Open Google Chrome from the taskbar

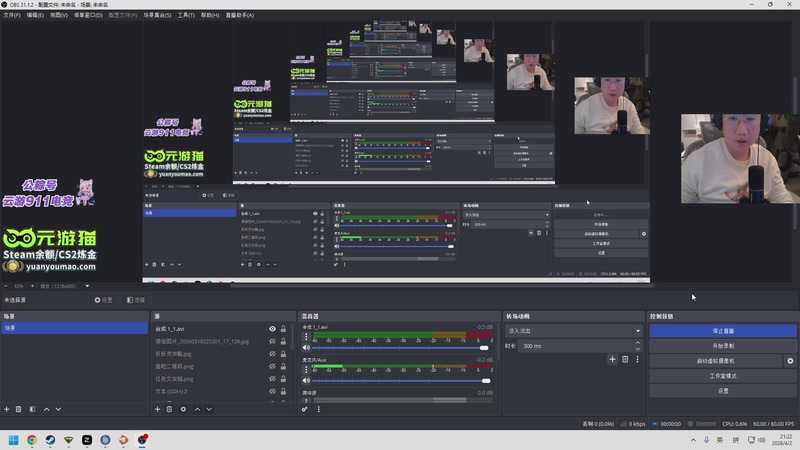point(32,440)
